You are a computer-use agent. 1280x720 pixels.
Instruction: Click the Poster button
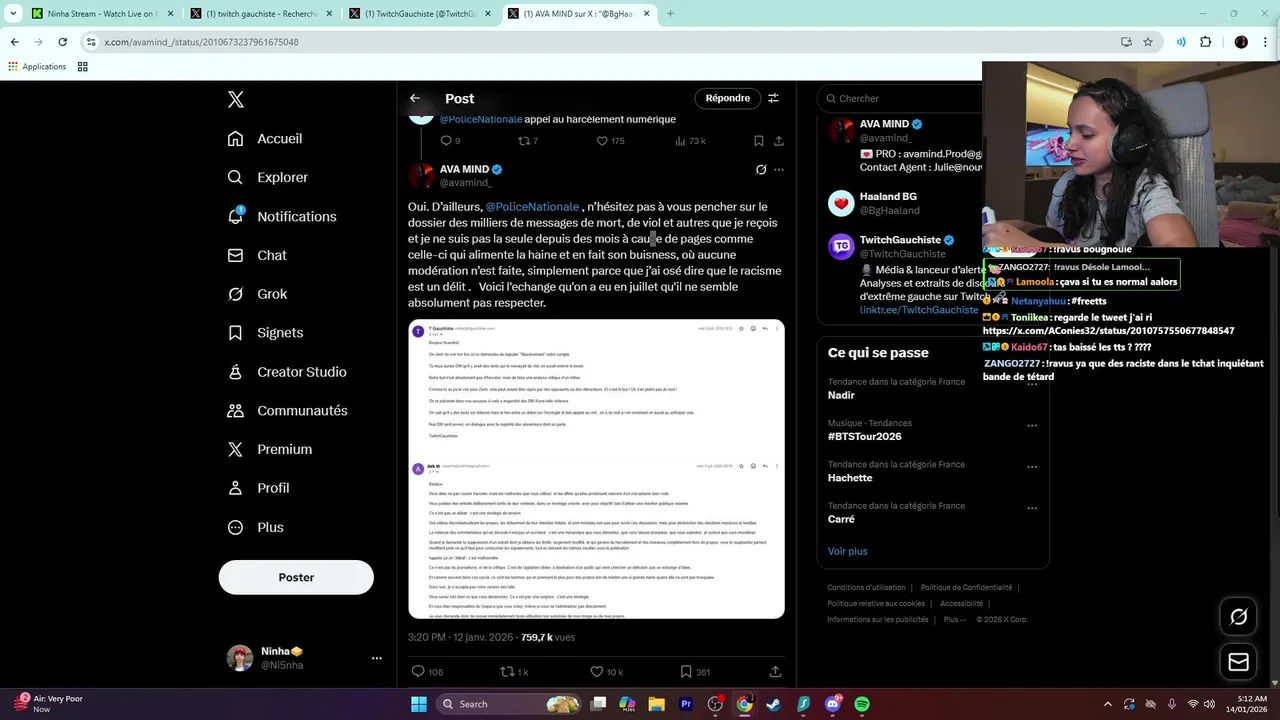click(x=296, y=577)
